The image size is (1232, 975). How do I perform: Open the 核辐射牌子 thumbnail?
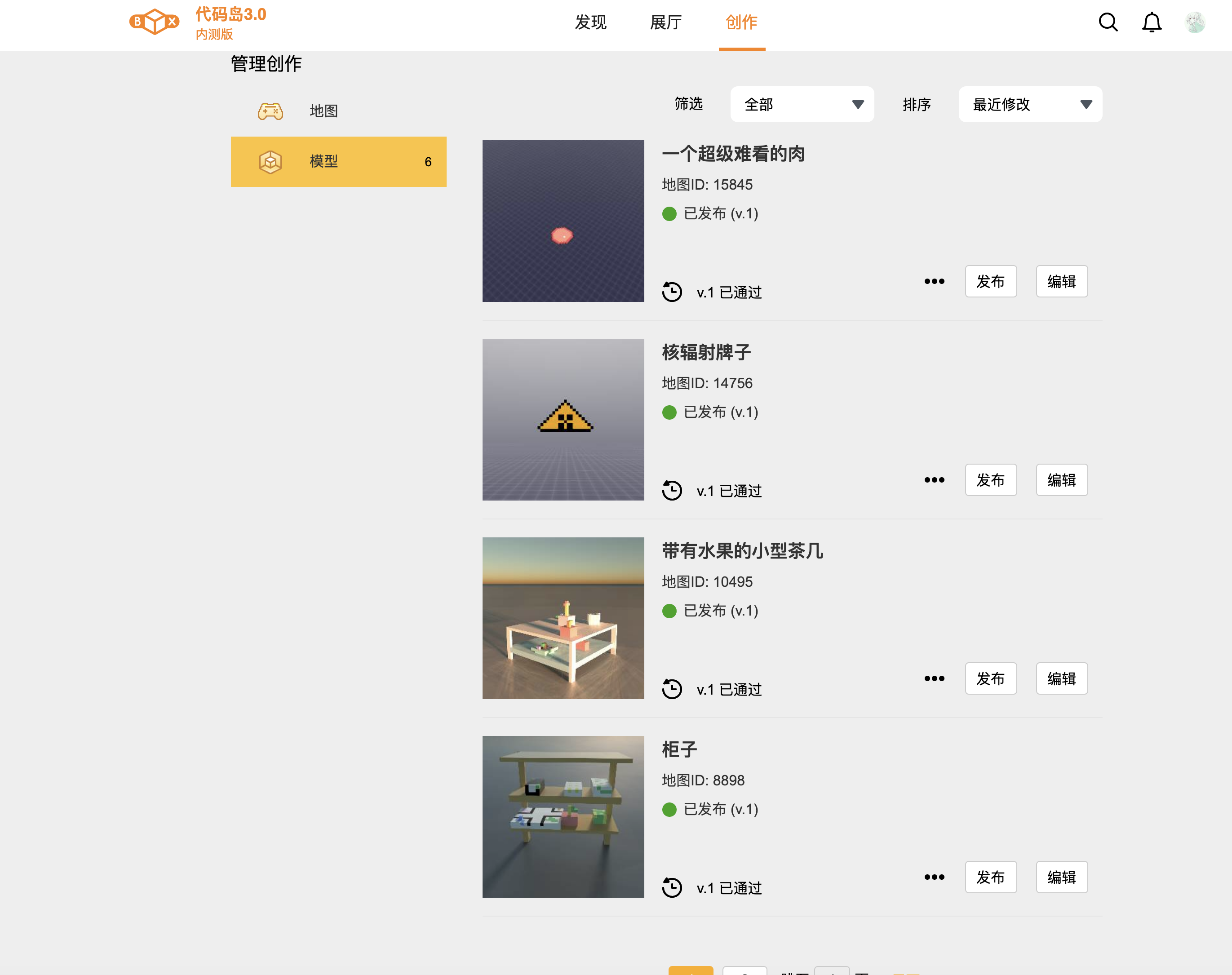(563, 420)
